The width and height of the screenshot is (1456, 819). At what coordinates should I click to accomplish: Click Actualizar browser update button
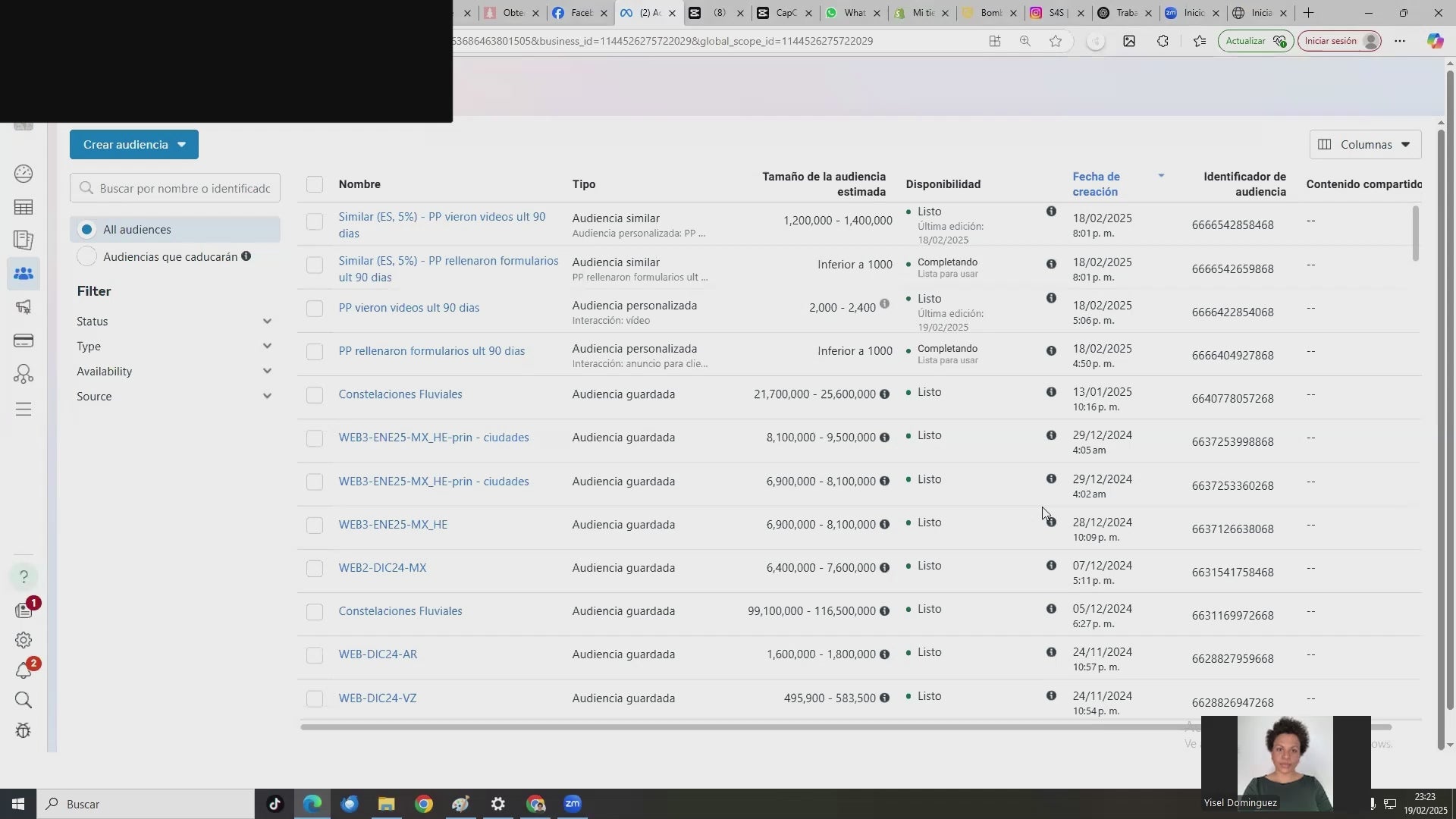1255,41
